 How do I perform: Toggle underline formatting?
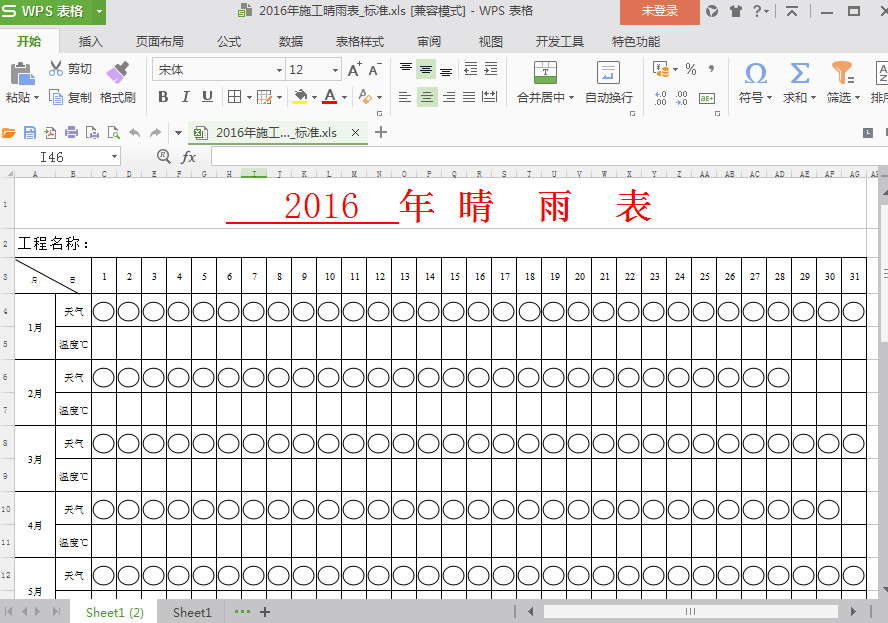pyautogui.click(x=207, y=96)
